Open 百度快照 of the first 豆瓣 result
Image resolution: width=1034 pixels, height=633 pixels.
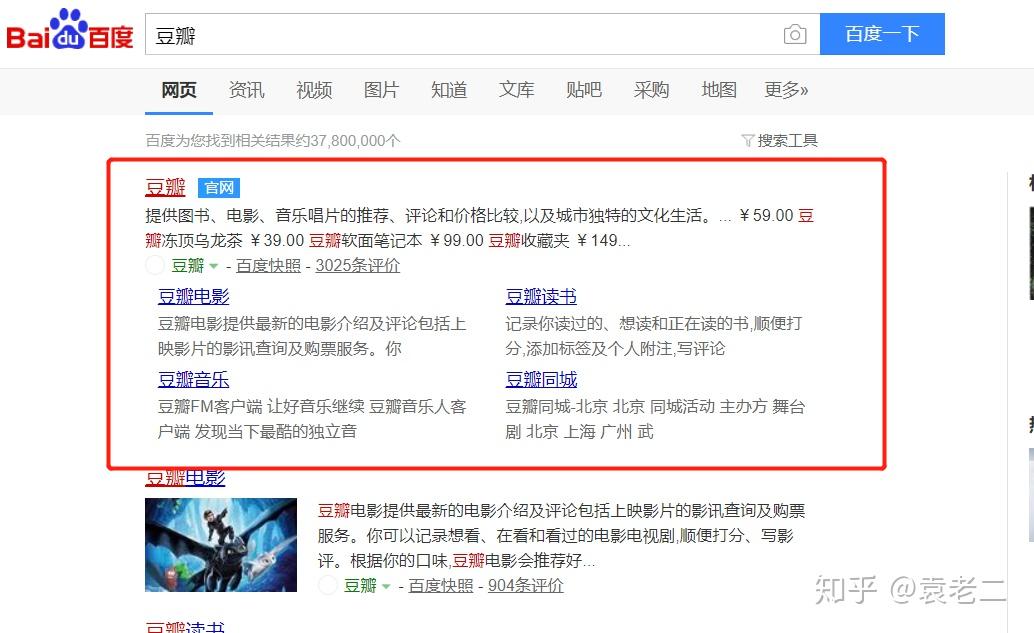[x=268, y=265]
